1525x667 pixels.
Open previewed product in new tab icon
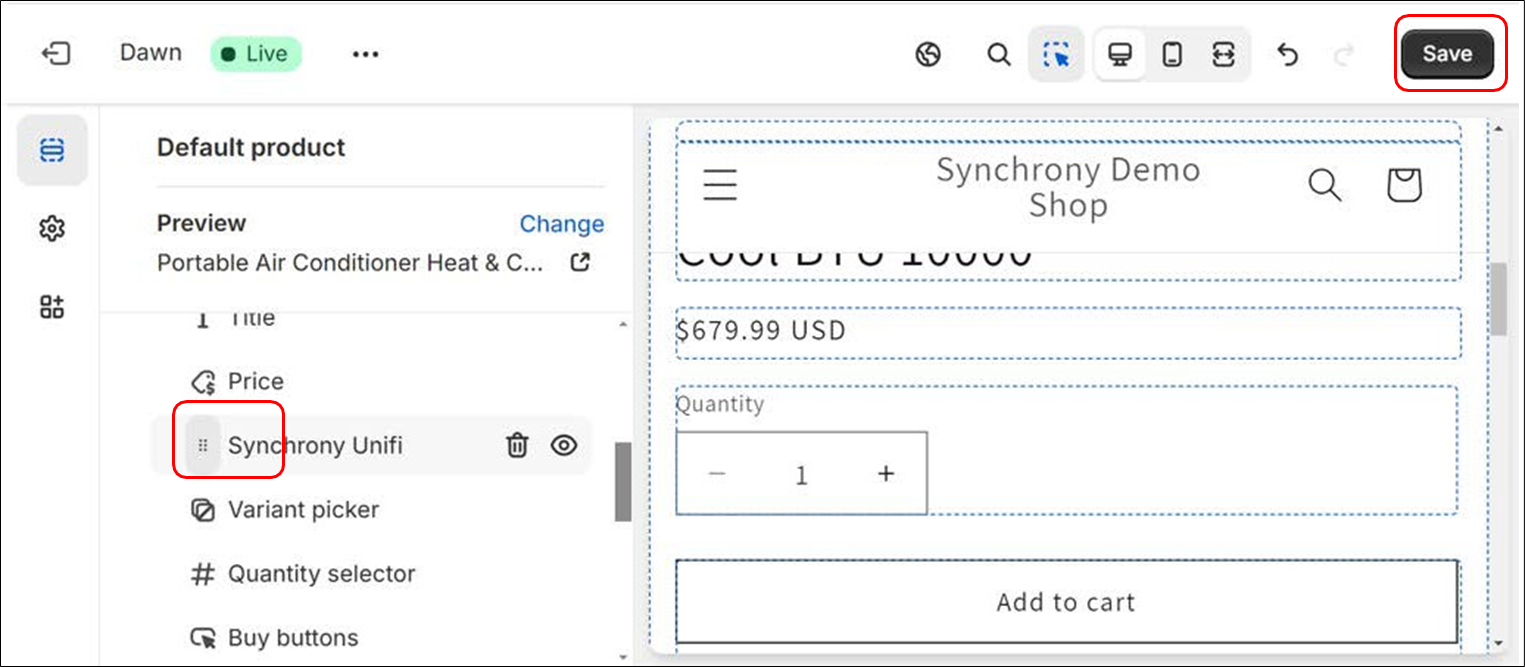point(580,263)
